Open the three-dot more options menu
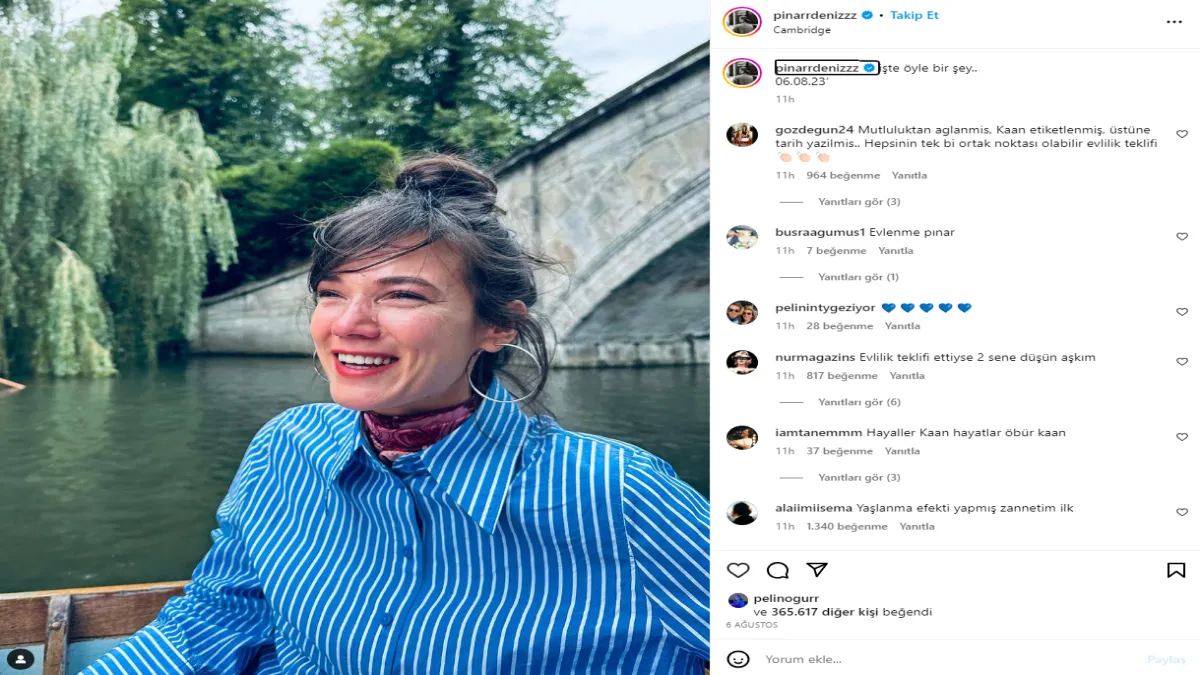Viewport: 1200px width, 675px height. [x=1174, y=22]
